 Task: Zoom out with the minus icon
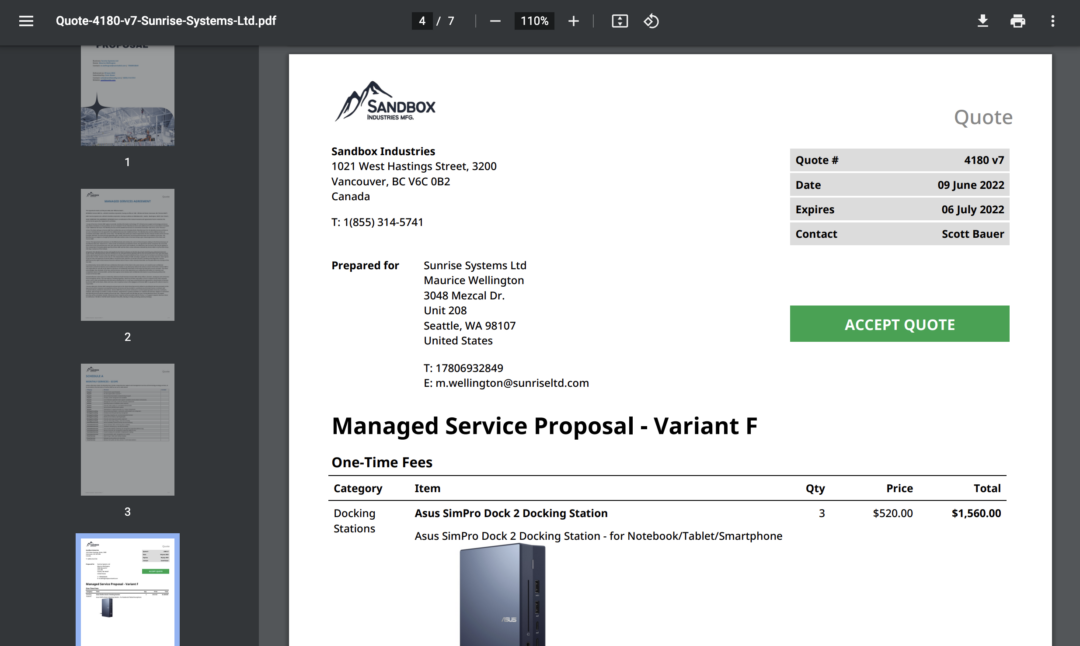click(x=495, y=21)
